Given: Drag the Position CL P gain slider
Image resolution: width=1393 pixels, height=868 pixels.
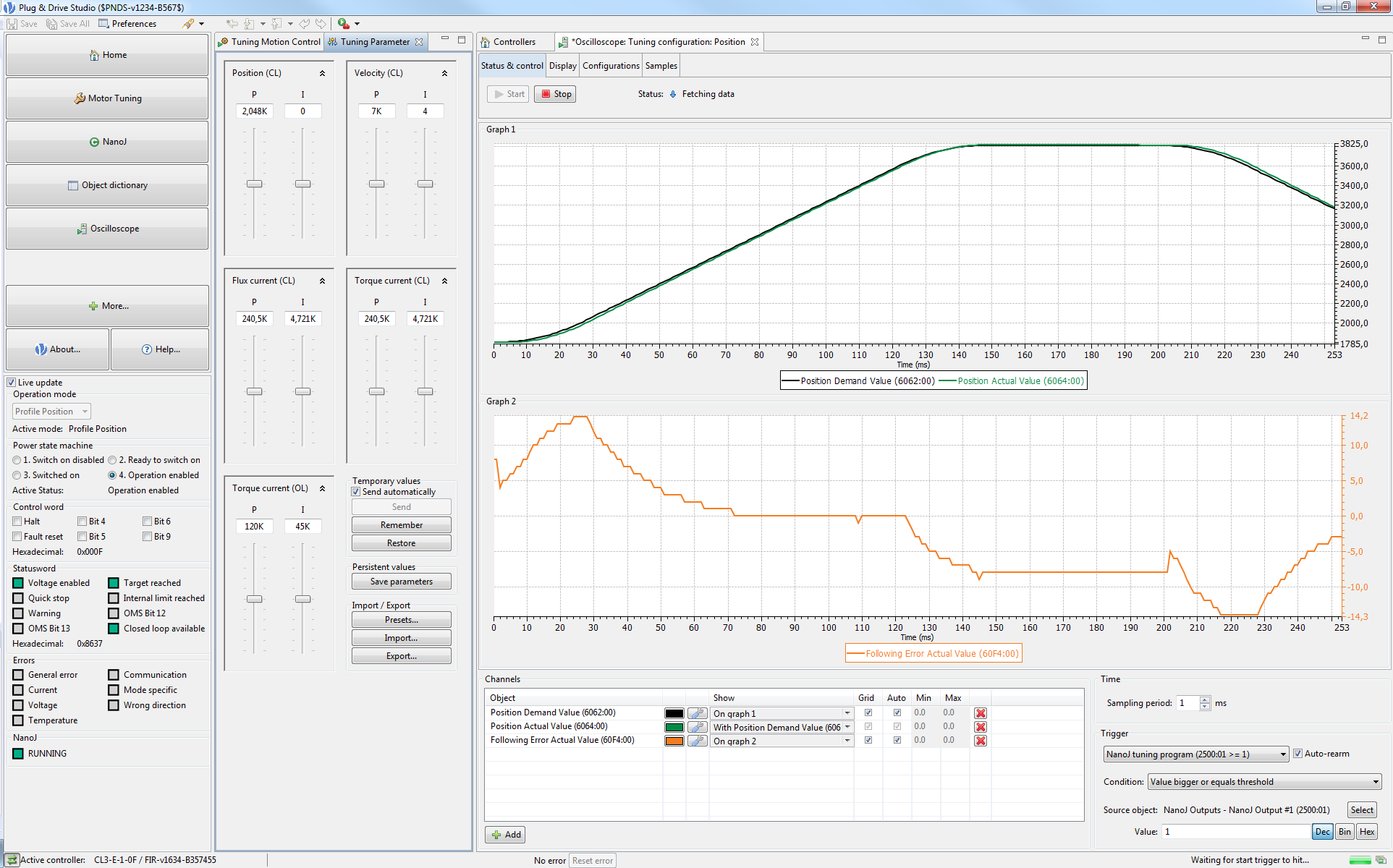Looking at the screenshot, I should [254, 184].
